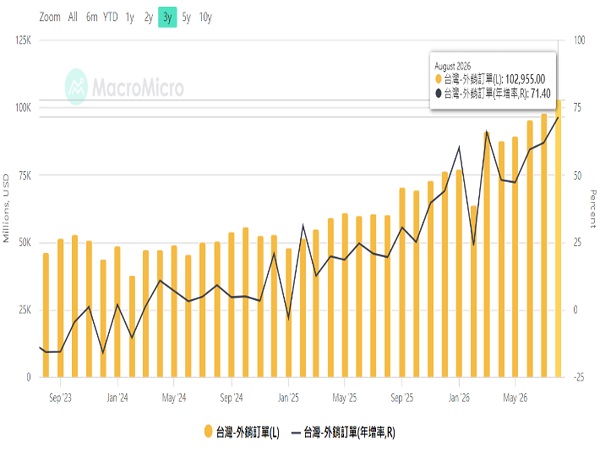Click the August 2026 tooltip heading
This screenshot has height=450, width=600.
coord(453,66)
